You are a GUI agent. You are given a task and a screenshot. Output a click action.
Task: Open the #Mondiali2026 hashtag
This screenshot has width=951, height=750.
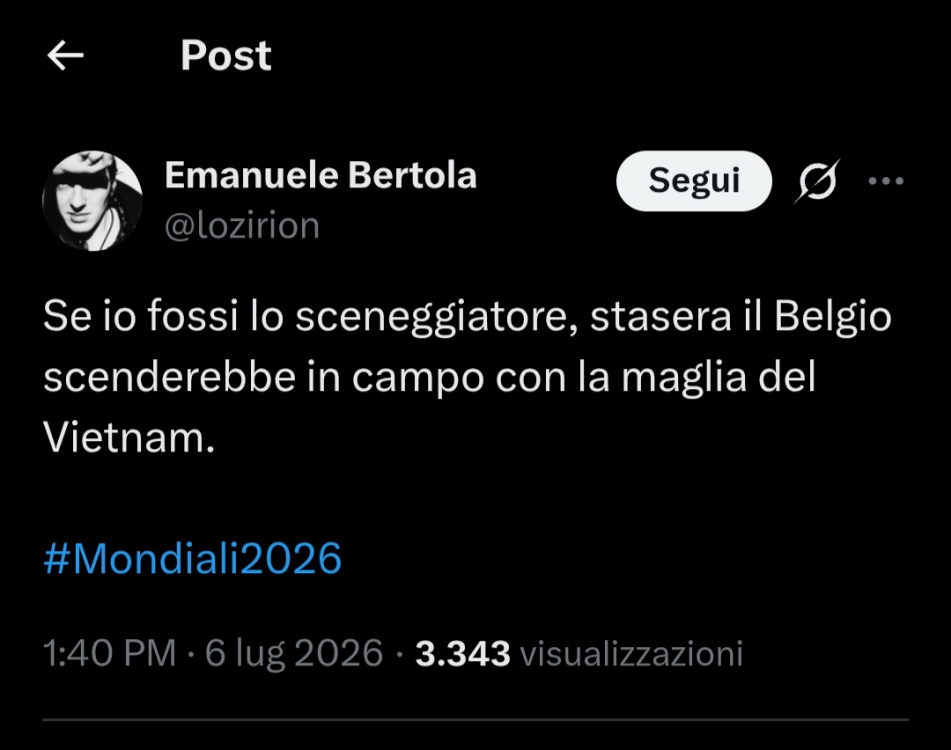coord(192,558)
